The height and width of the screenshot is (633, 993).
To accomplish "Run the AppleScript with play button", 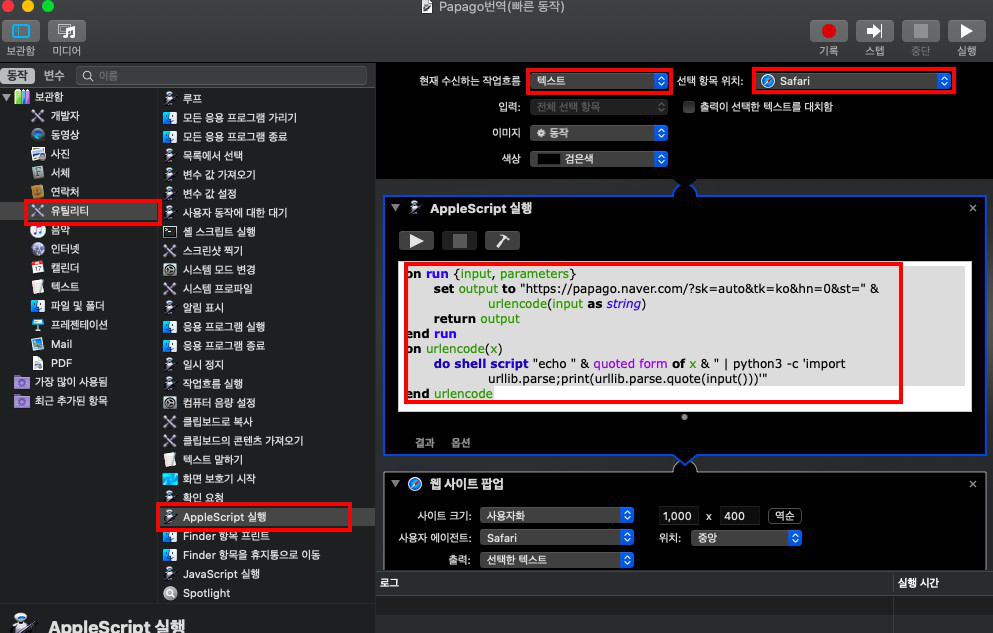I will [416, 241].
